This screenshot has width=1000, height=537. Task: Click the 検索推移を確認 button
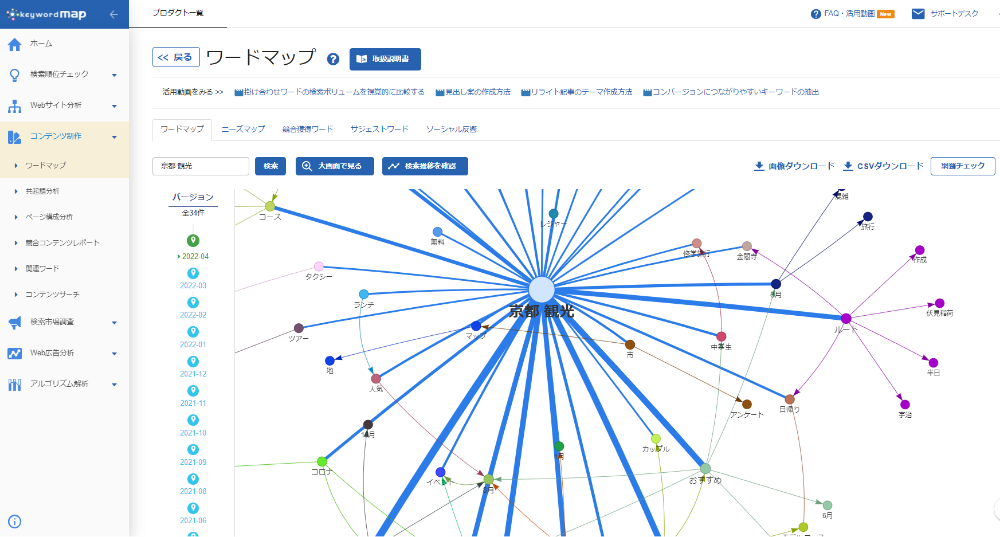coord(425,166)
